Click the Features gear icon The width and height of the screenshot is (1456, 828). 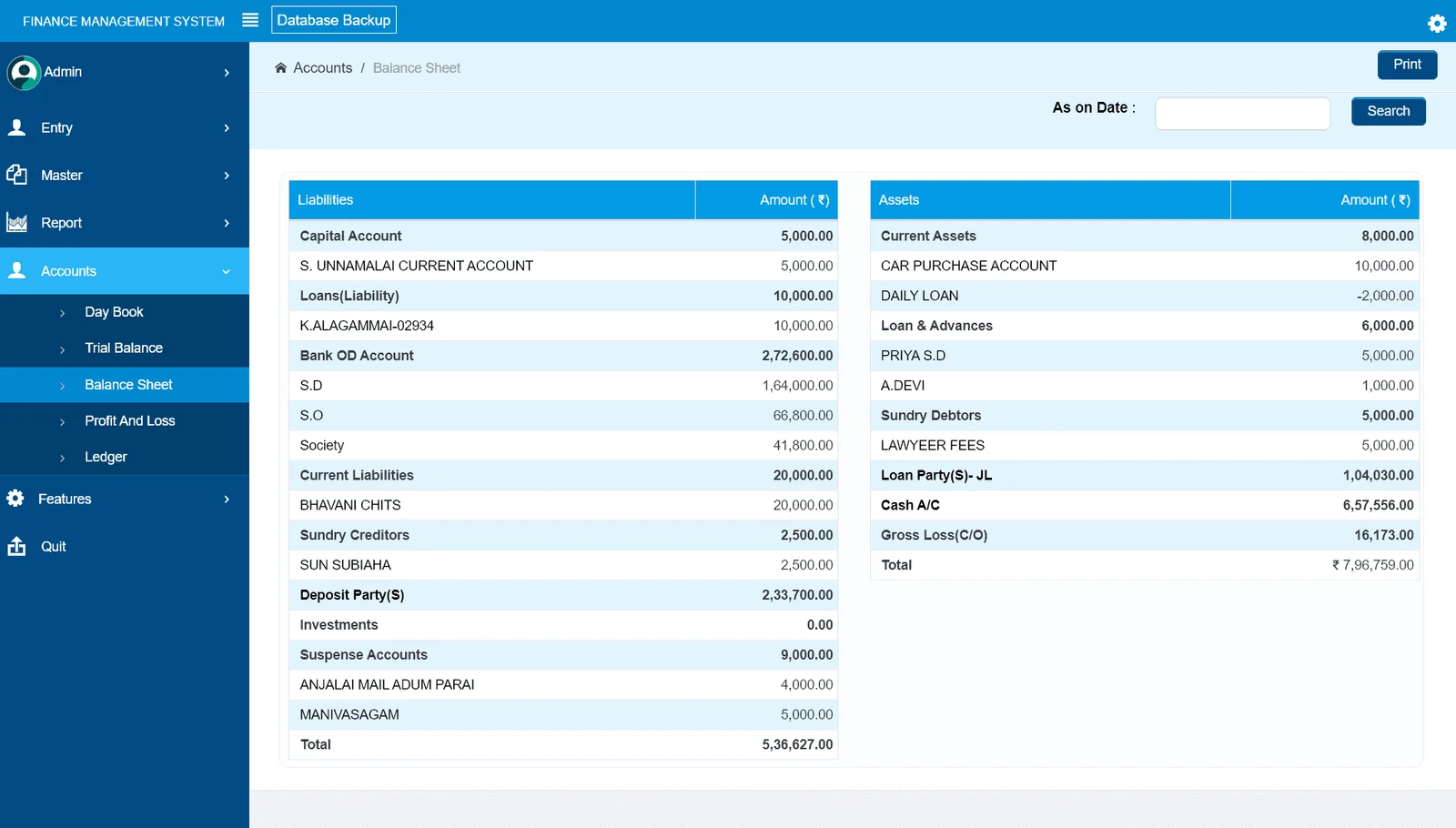pyautogui.click(x=15, y=499)
